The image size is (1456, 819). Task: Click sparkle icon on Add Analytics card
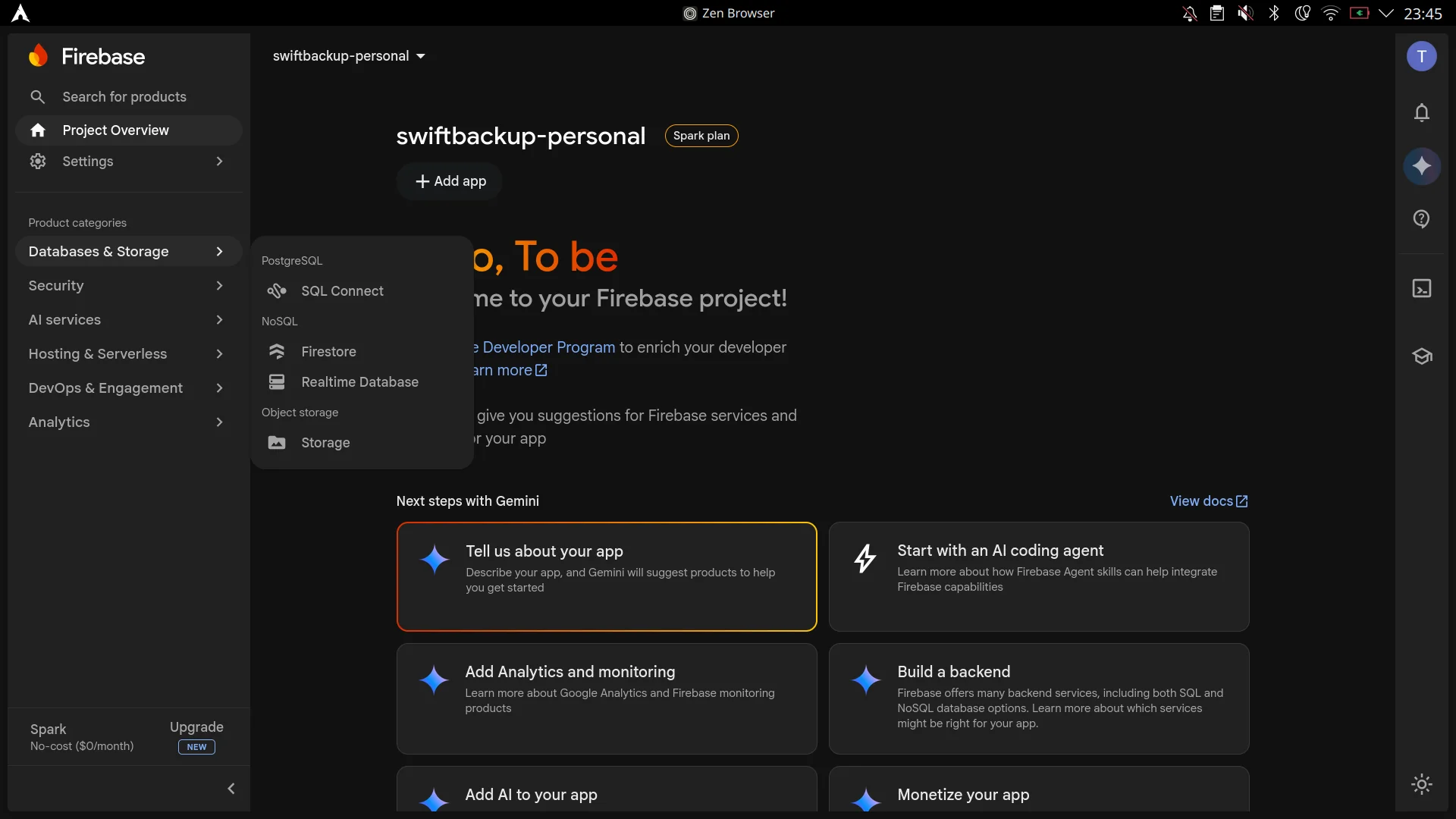pos(435,680)
